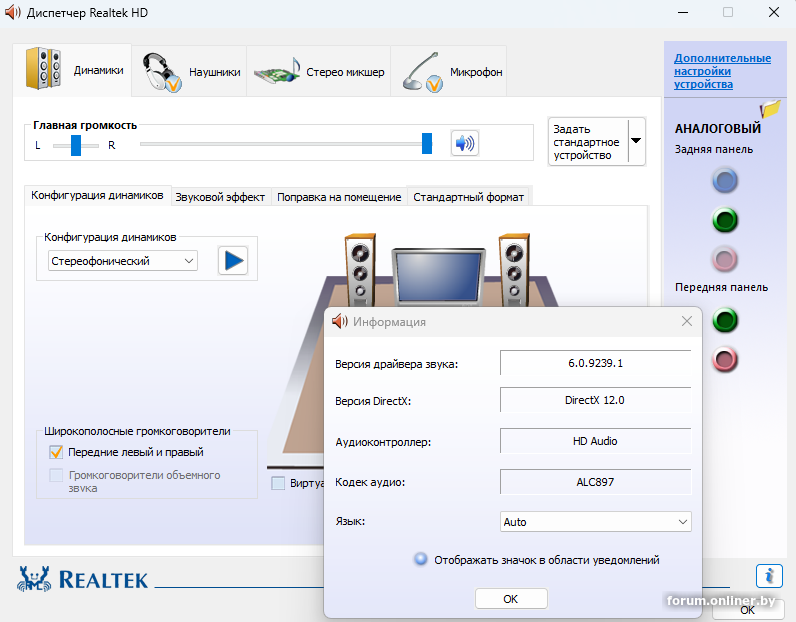Click the DirectX 12.0 version field
The width and height of the screenshot is (796, 622).
(x=595, y=400)
